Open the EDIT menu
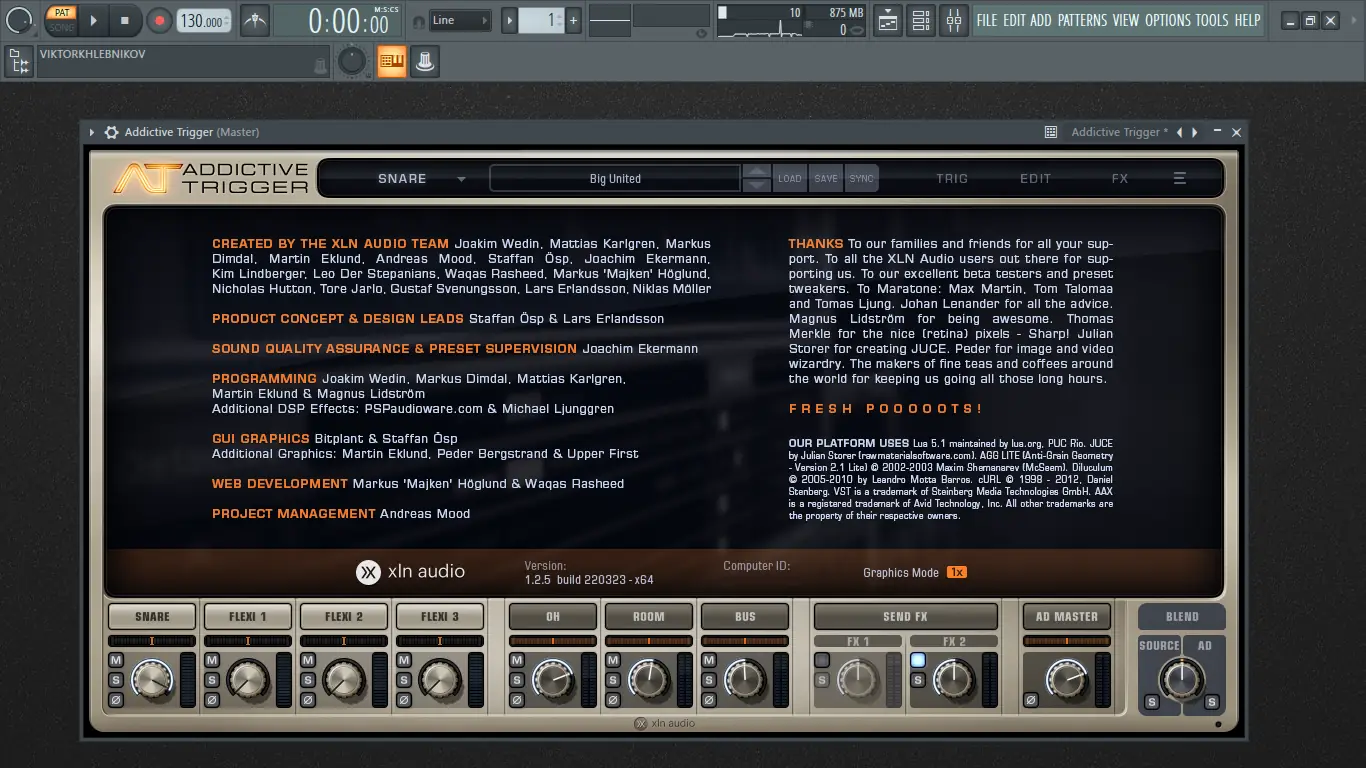This screenshot has height=768, width=1366. (x=1014, y=20)
